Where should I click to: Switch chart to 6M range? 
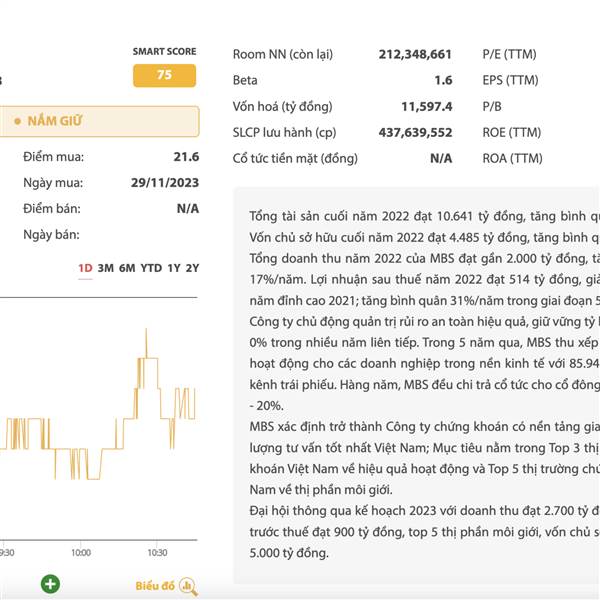tap(127, 268)
